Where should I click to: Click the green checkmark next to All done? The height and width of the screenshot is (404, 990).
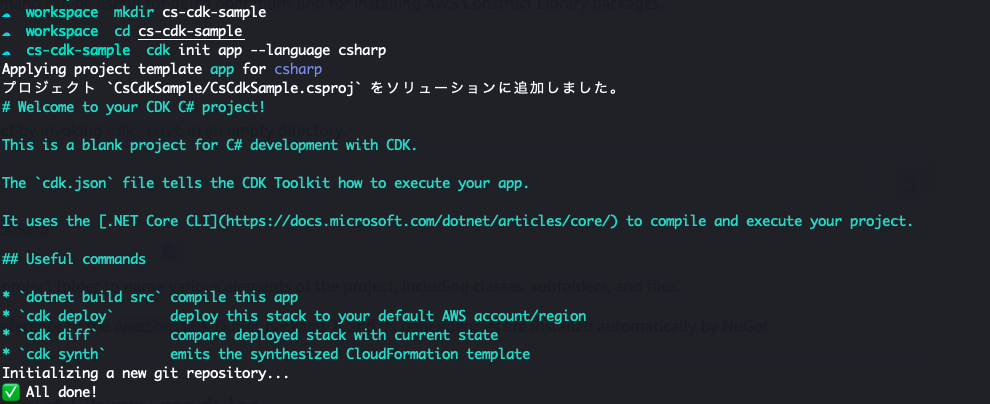(10, 392)
